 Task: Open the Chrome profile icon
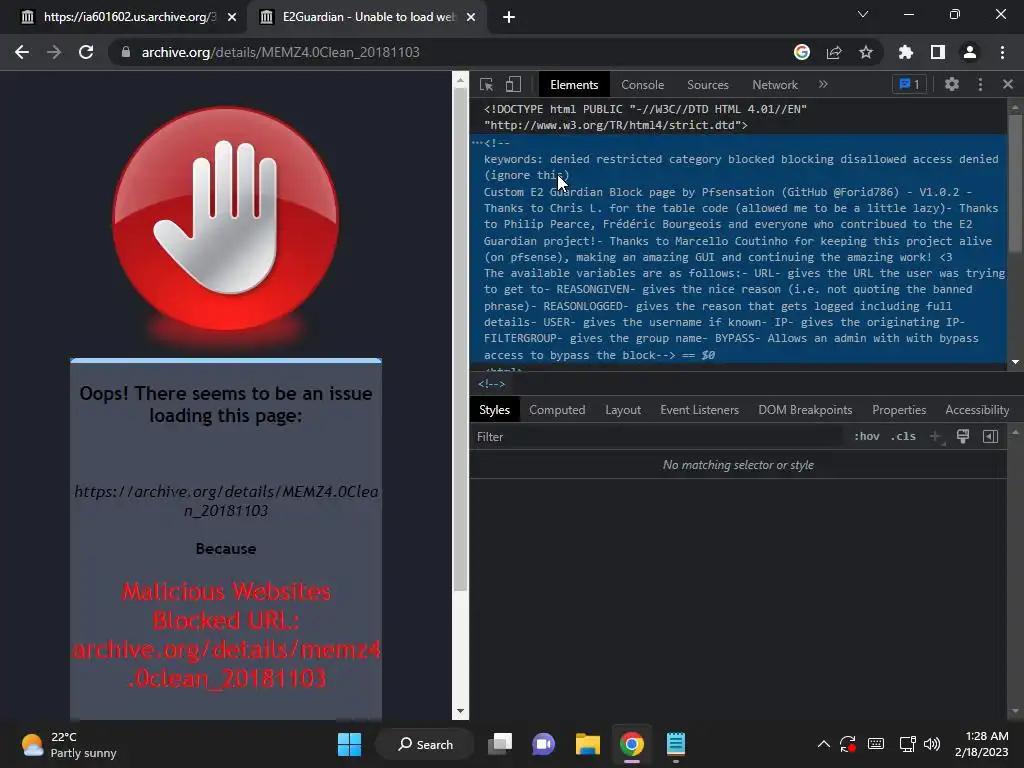coord(970,52)
